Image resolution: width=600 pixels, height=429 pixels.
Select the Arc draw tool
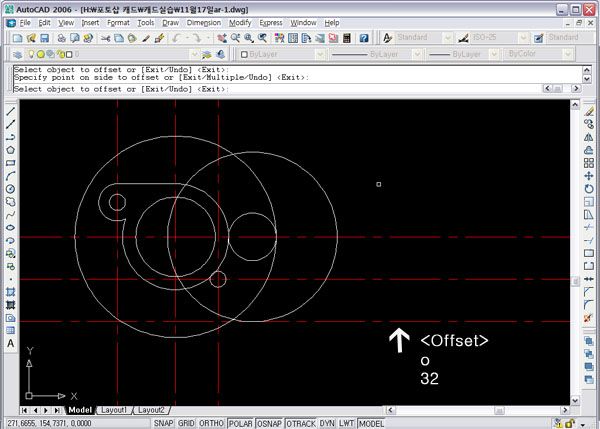tap(10, 176)
